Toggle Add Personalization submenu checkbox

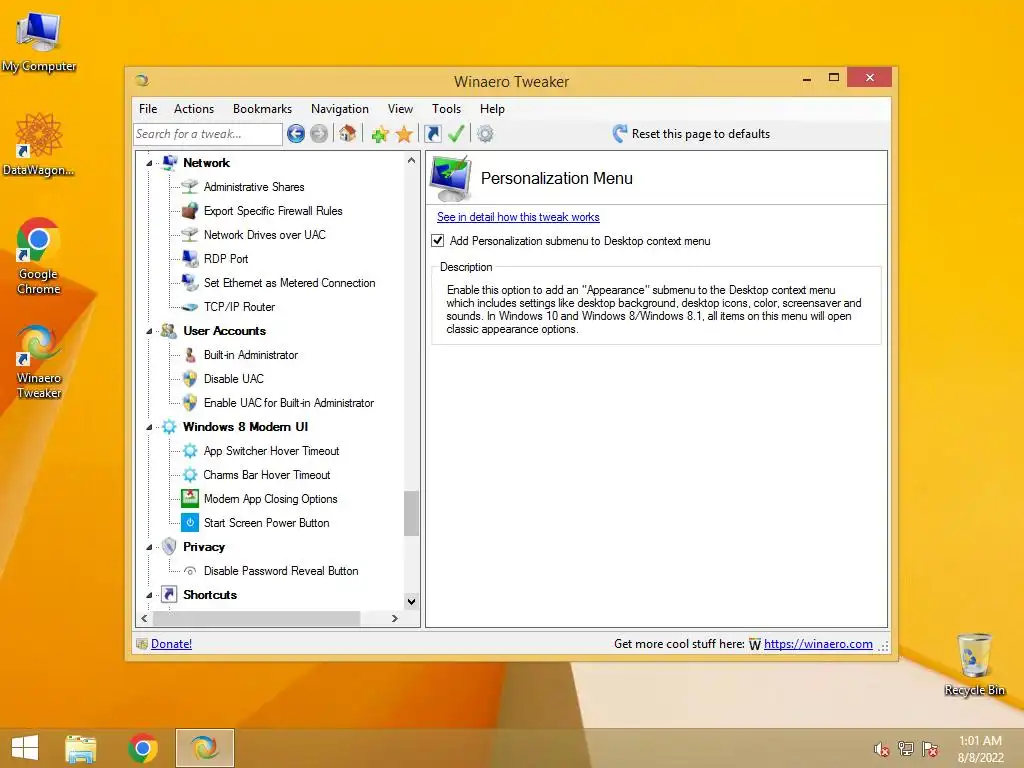tap(438, 241)
